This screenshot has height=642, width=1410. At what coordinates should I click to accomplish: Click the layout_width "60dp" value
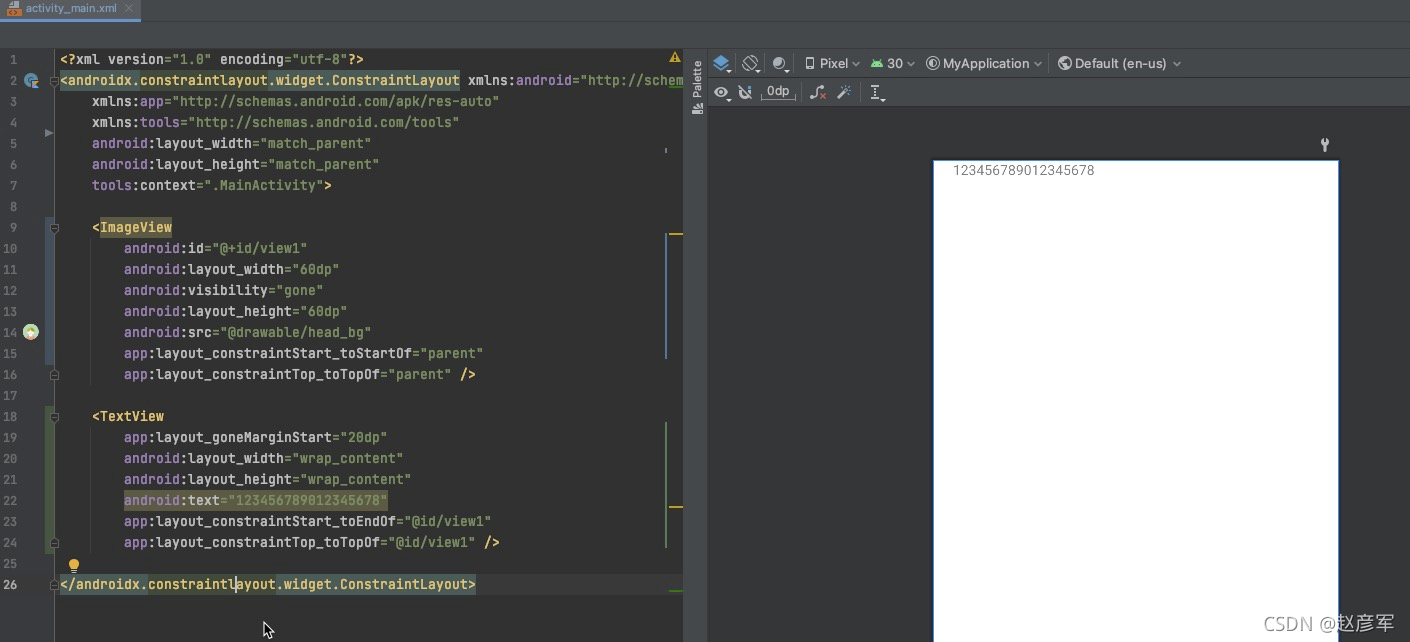pyautogui.click(x=315, y=269)
